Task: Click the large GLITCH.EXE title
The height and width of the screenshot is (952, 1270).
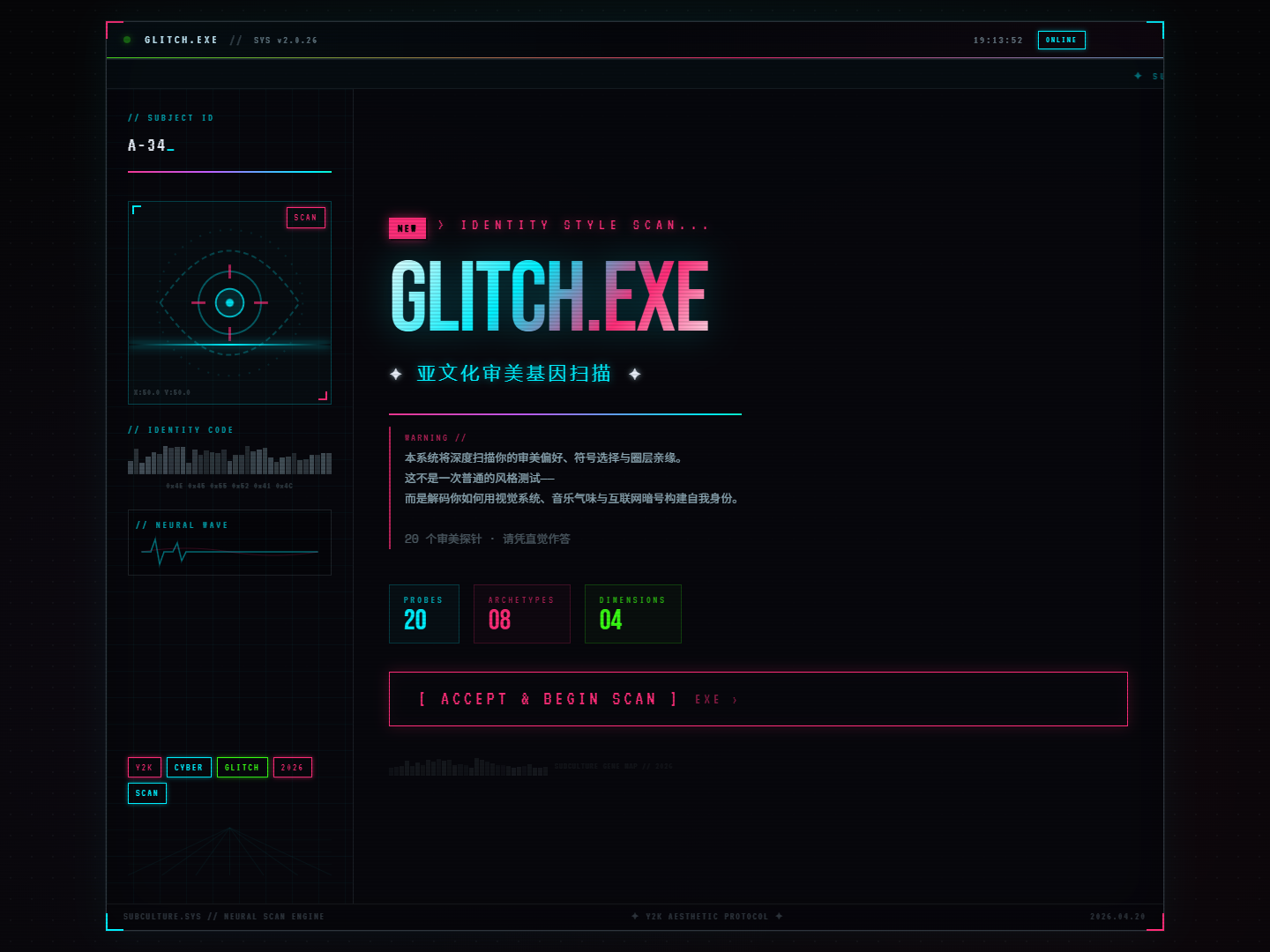Action: (x=549, y=296)
